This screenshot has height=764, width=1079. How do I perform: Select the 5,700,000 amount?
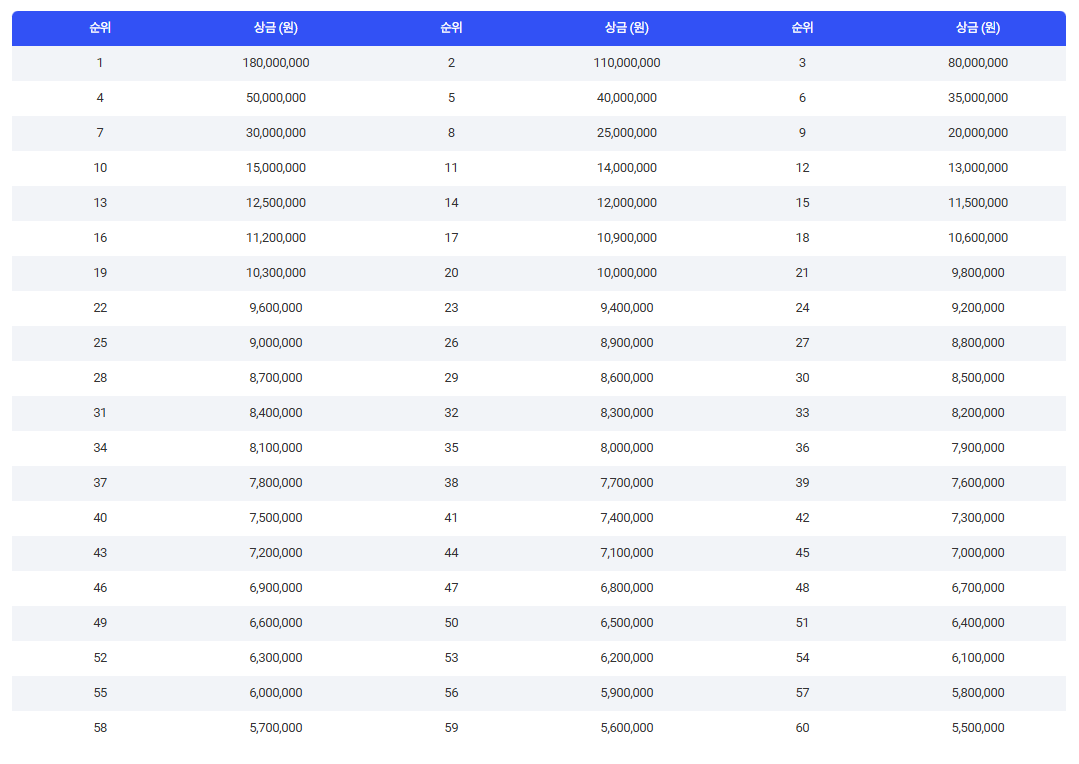point(275,728)
